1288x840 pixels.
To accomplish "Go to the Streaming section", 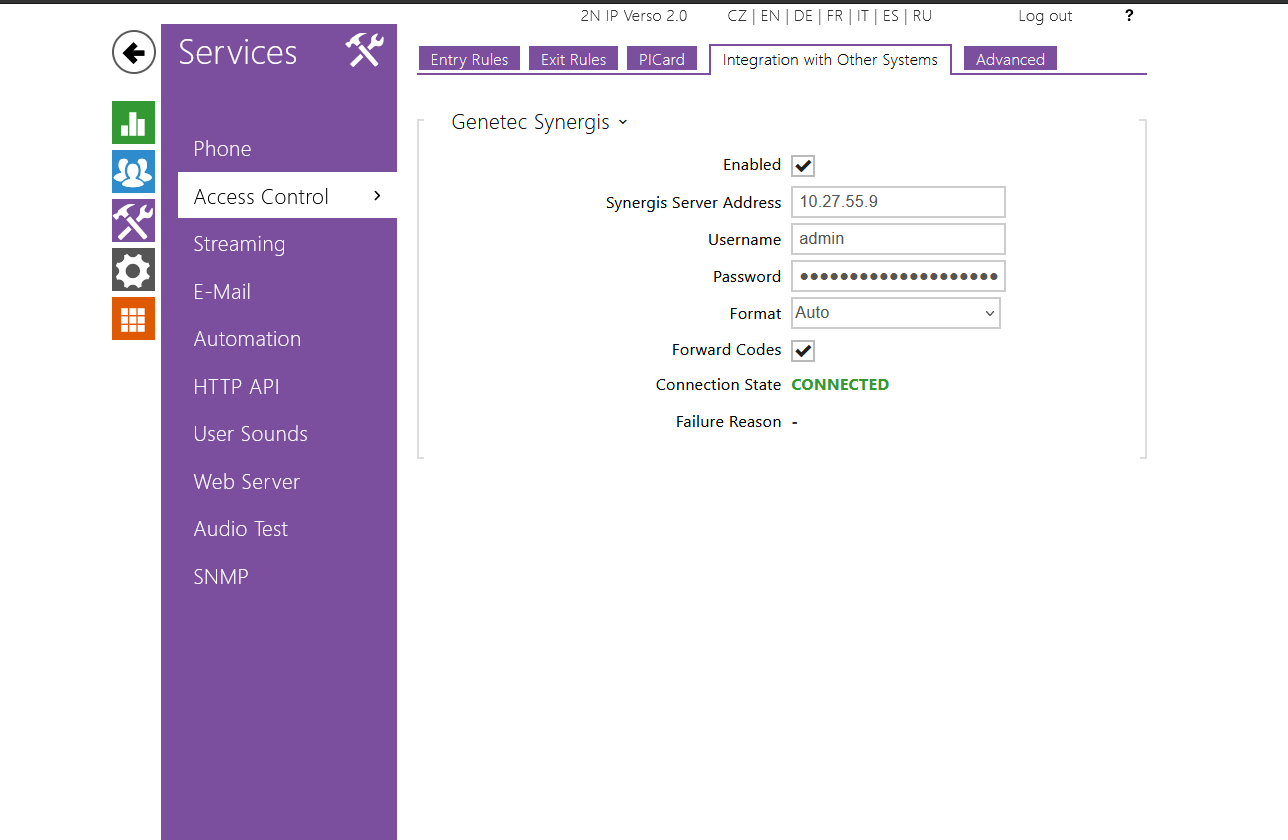I will click(x=239, y=244).
